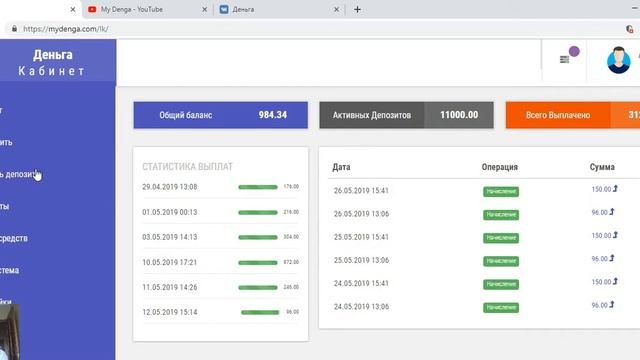
Task: Click the Сумма column header
Action: [602, 167]
